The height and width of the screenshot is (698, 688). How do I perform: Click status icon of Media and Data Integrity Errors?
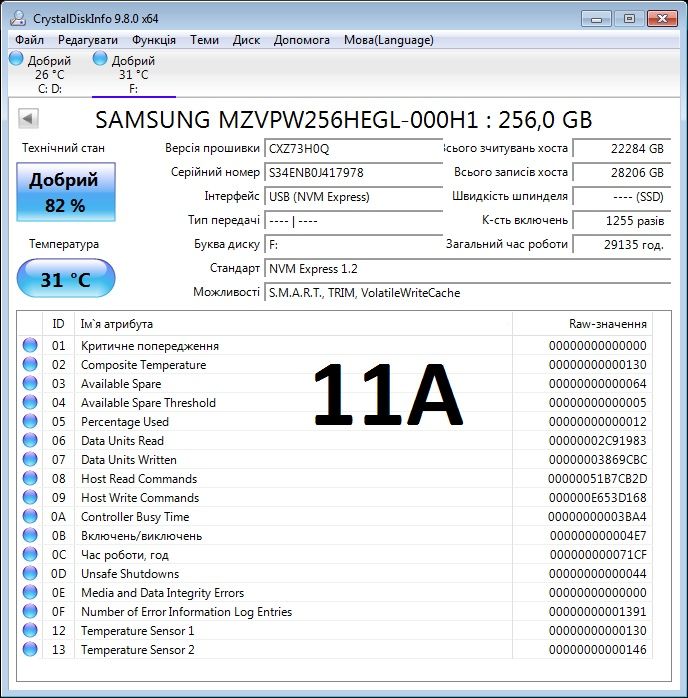[x=30, y=592]
